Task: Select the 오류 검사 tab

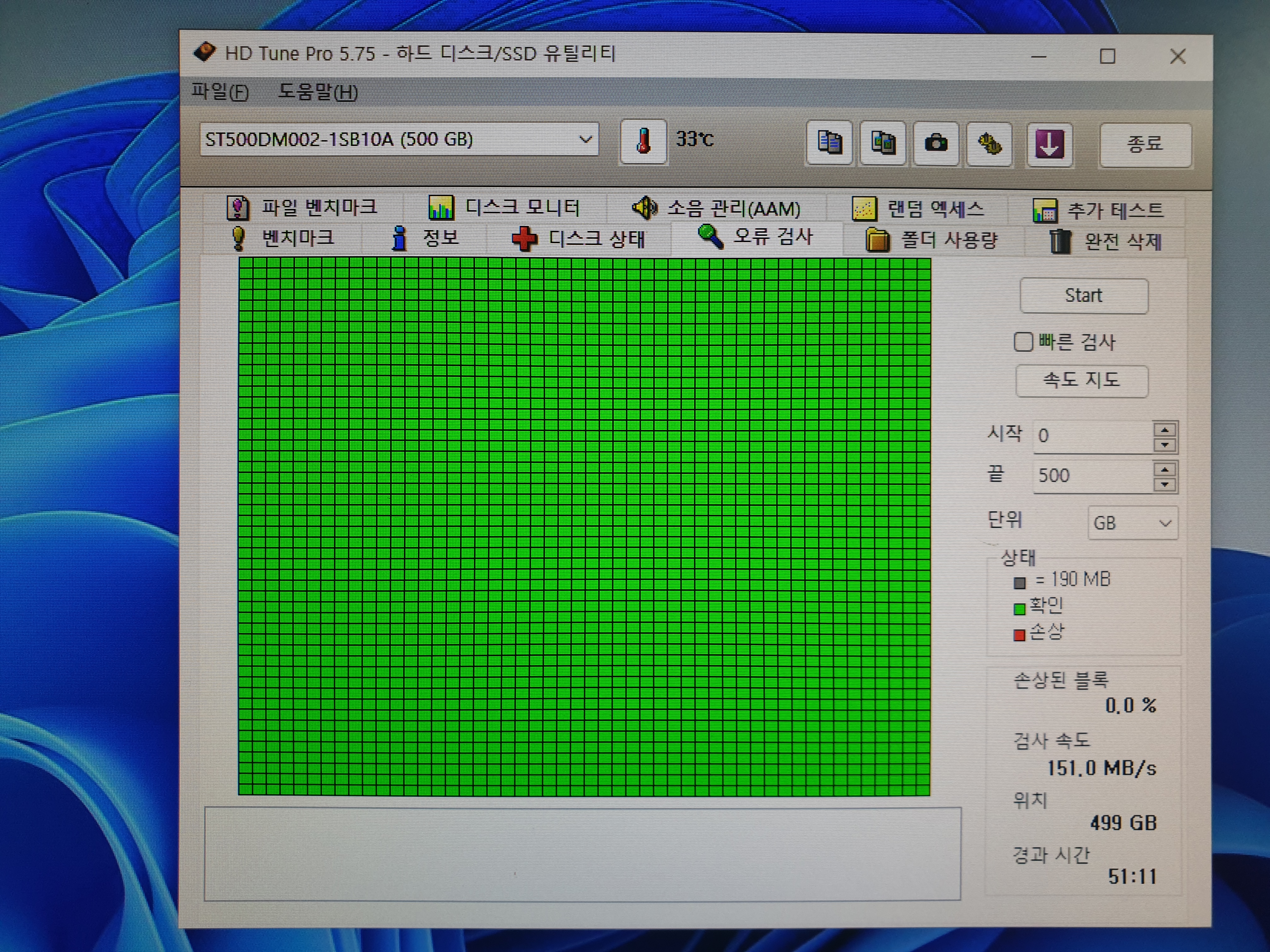Action: pos(756,237)
